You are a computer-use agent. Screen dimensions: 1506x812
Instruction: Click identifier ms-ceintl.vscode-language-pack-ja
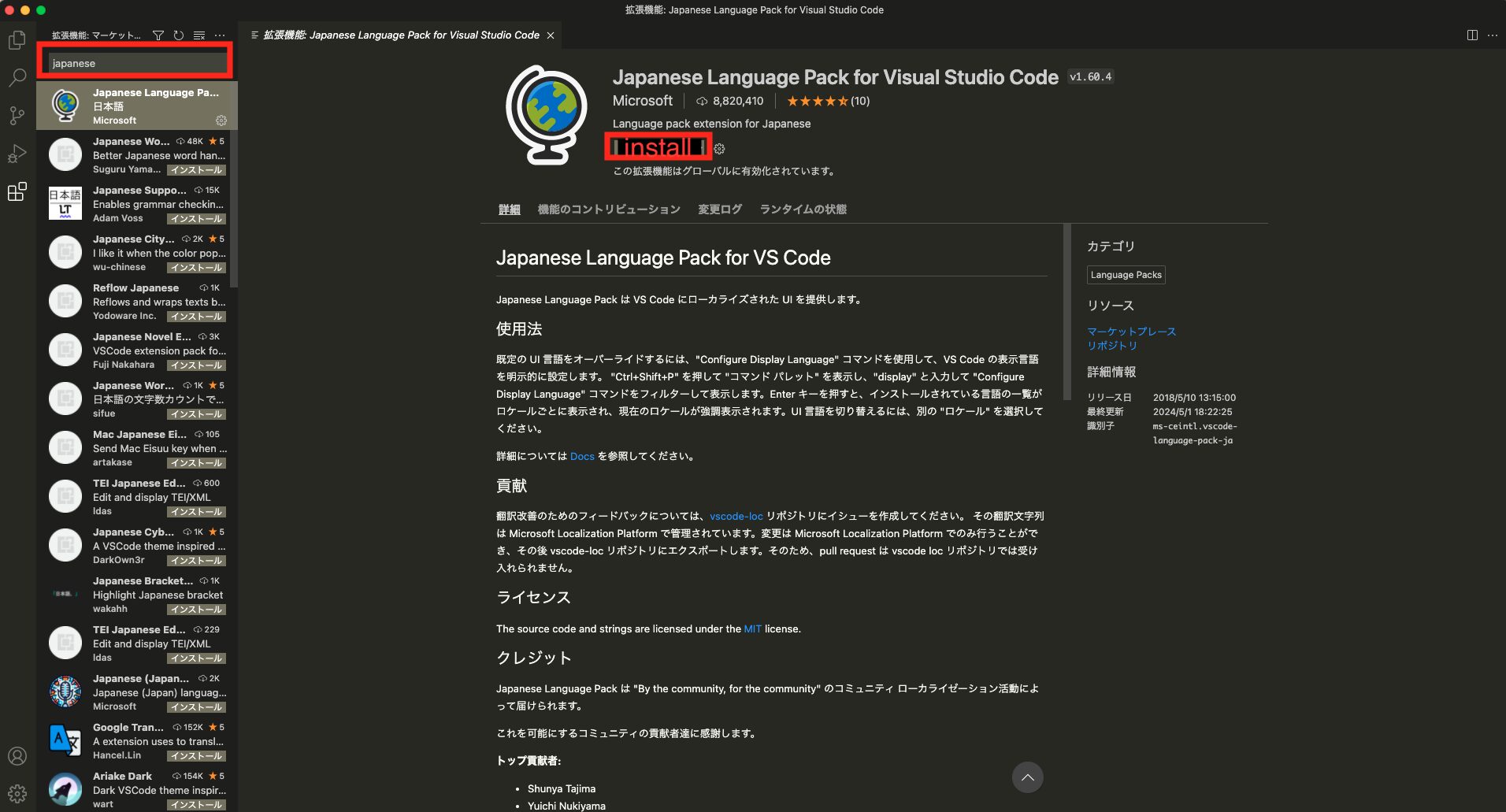tap(1195, 433)
